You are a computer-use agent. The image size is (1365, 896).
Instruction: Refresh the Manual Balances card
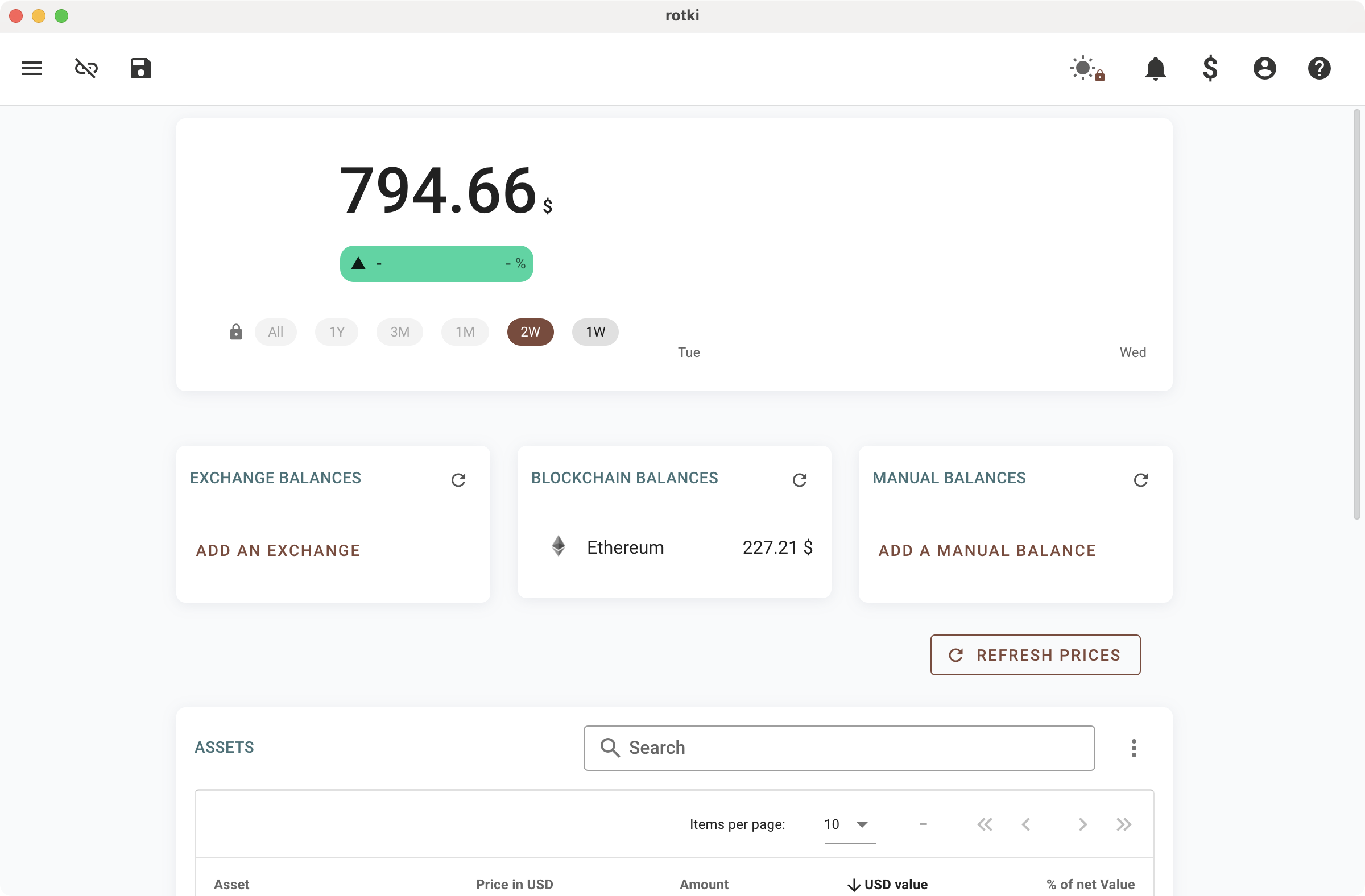(1141, 480)
